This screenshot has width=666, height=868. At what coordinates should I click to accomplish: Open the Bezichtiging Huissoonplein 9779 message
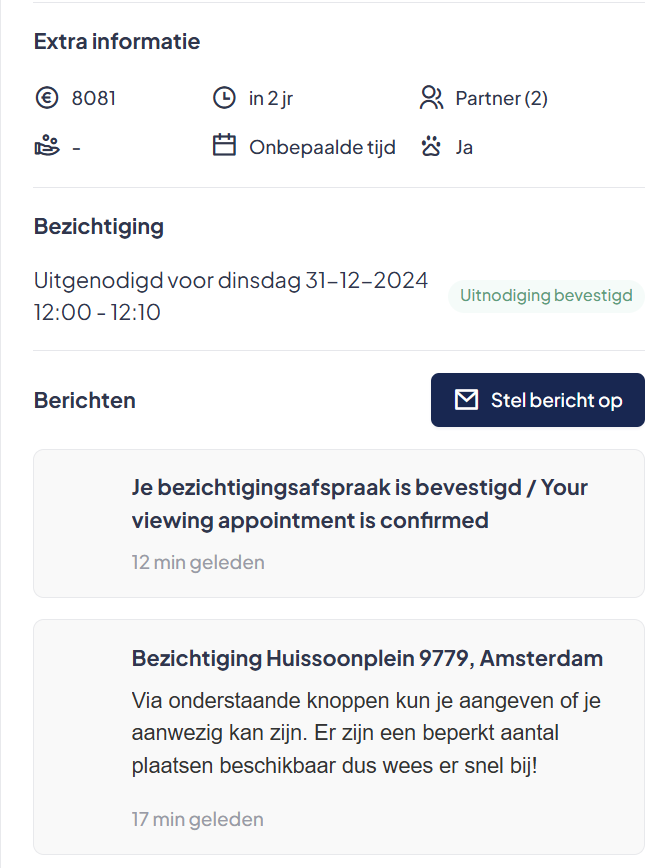pyautogui.click(x=339, y=737)
